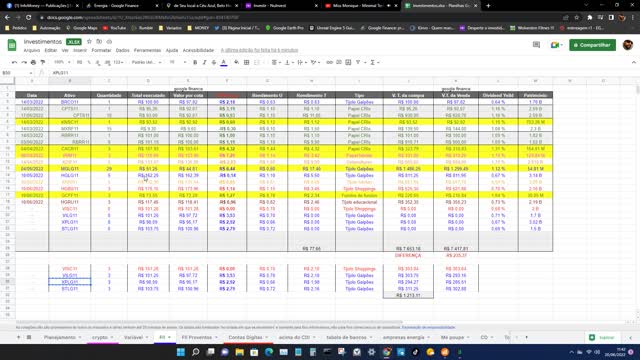
Task: Open the font size dropdown
Action: pyautogui.click(x=178, y=62)
